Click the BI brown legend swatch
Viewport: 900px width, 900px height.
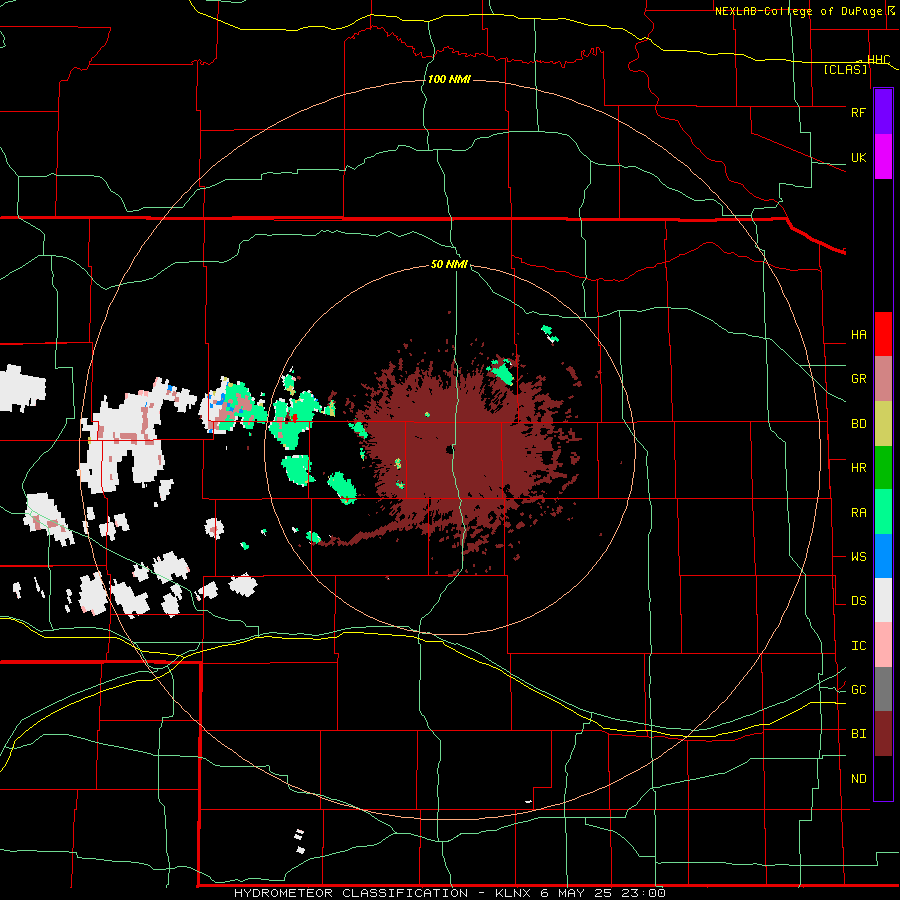click(883, 734)
